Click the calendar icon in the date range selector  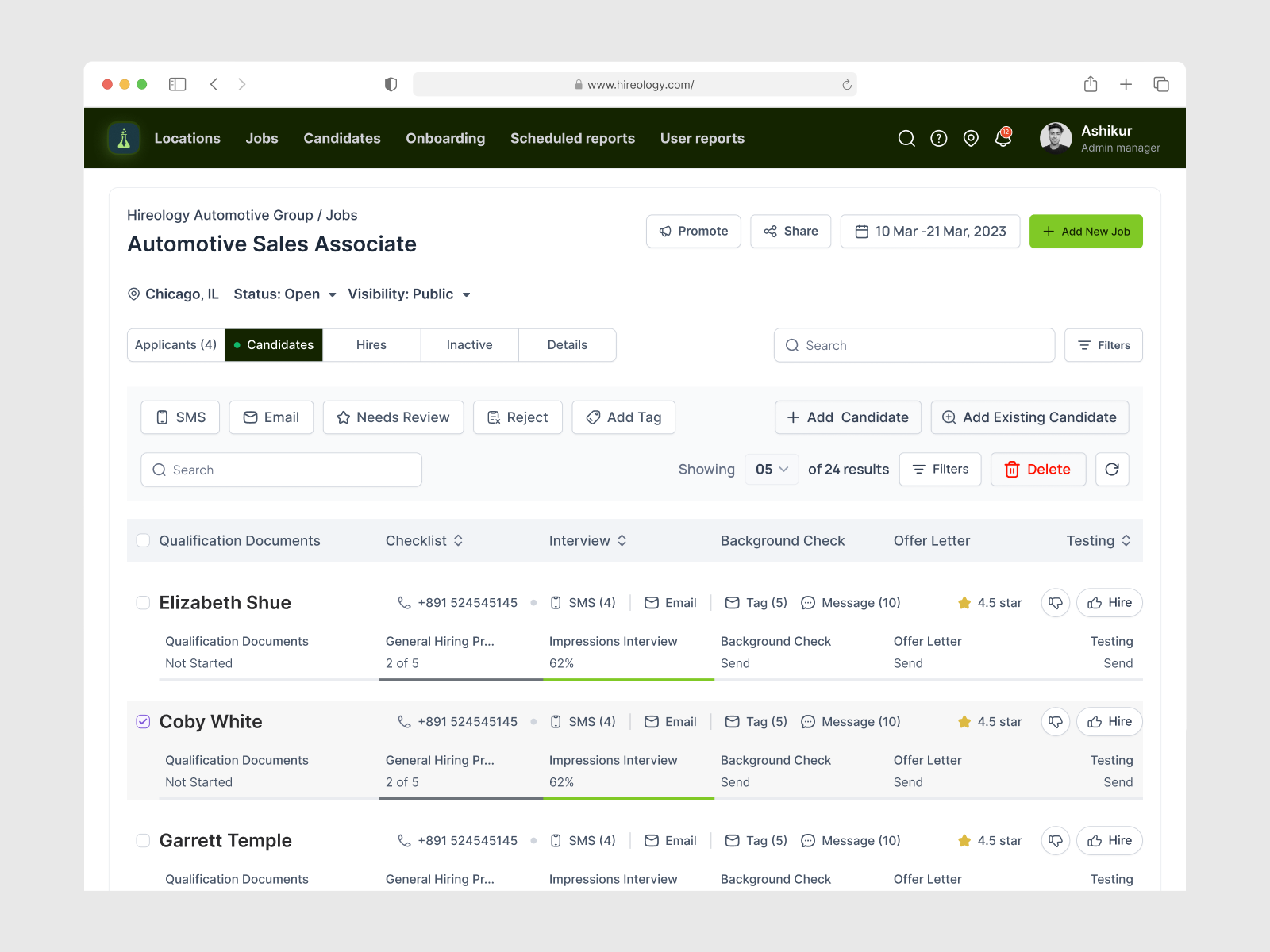pos(862,232)
